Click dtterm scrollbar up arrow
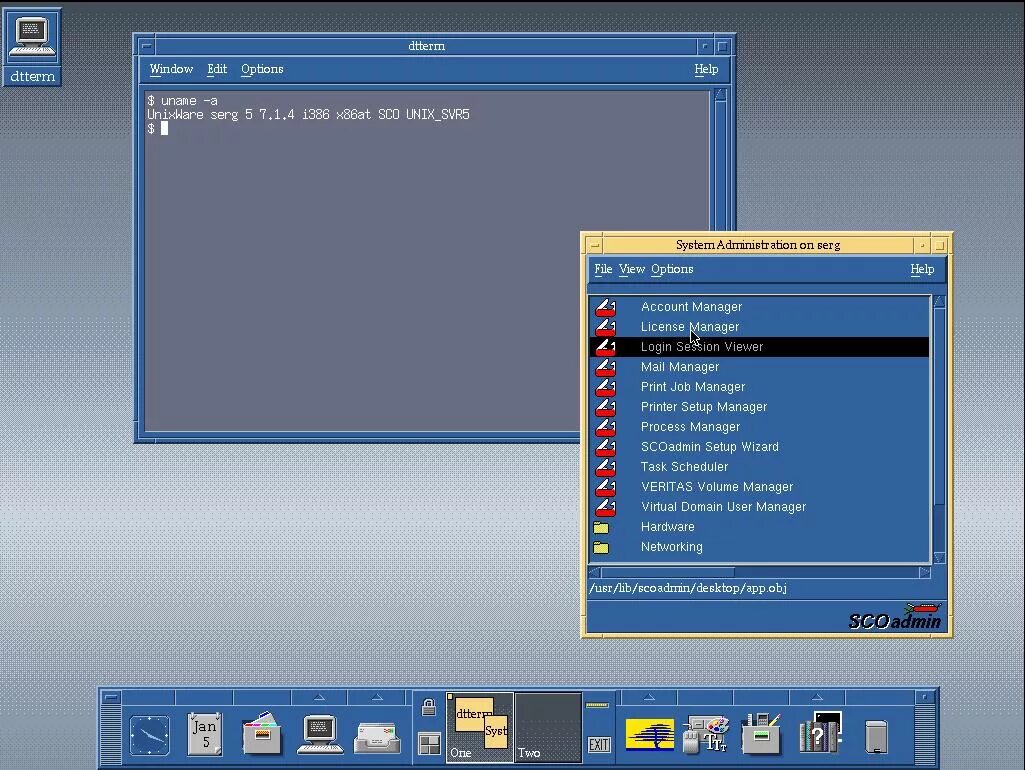 click(720, 95)
